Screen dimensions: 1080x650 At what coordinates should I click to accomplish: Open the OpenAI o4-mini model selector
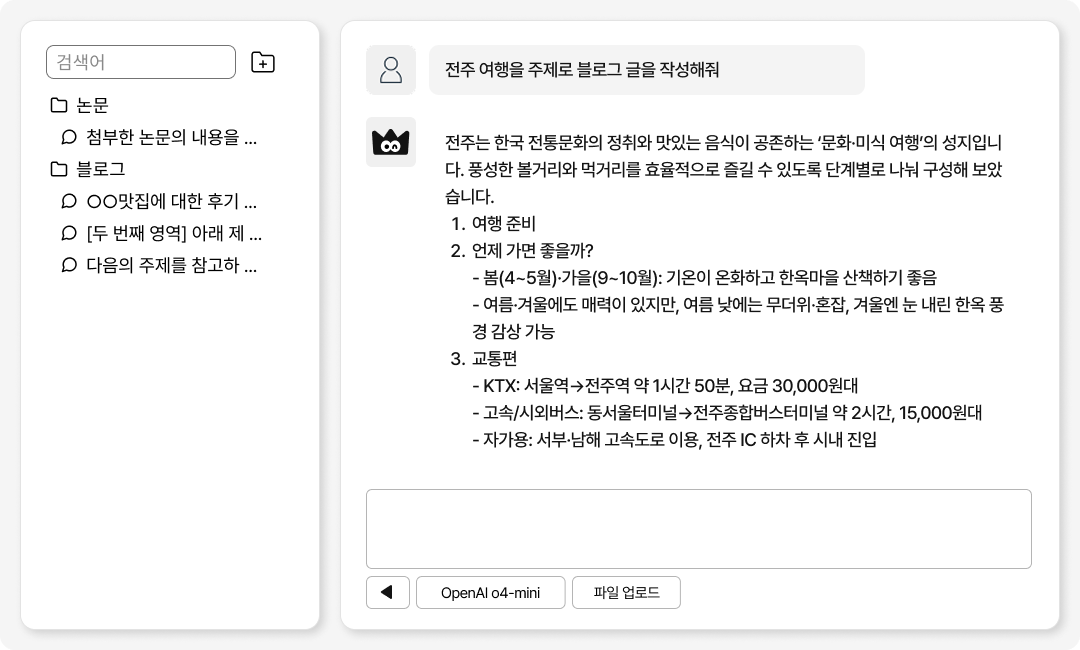[490, 592]
